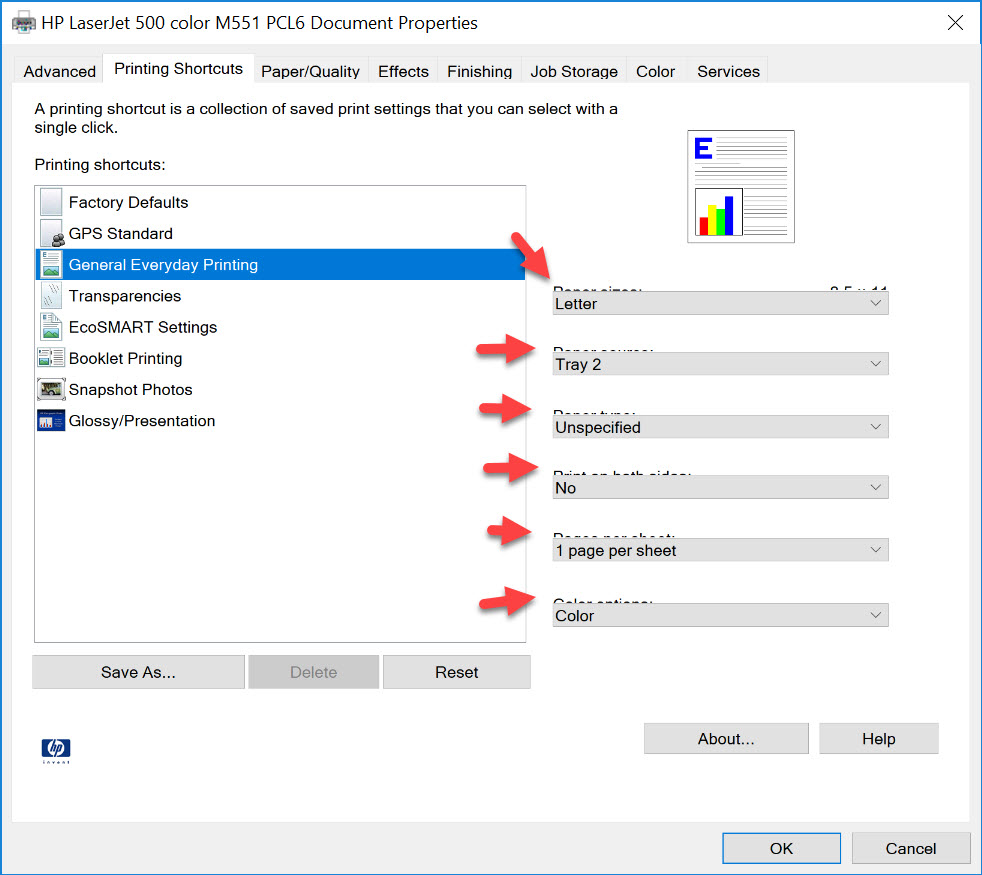Select the EcoSMART Settings shortcut
This screenshot has width=982, height=875.
tap(280, 327)
